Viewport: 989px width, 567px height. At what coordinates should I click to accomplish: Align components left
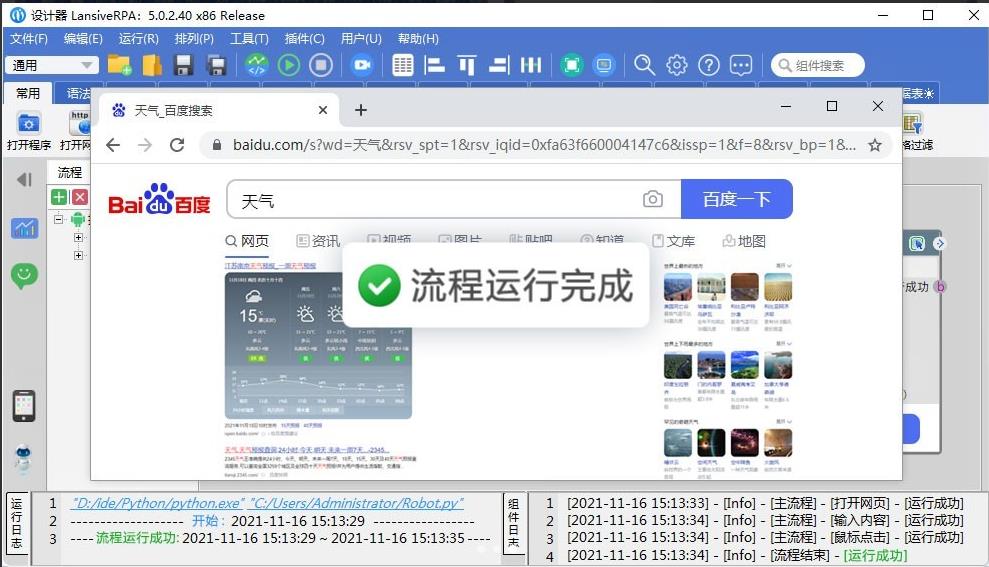point(434,65)
